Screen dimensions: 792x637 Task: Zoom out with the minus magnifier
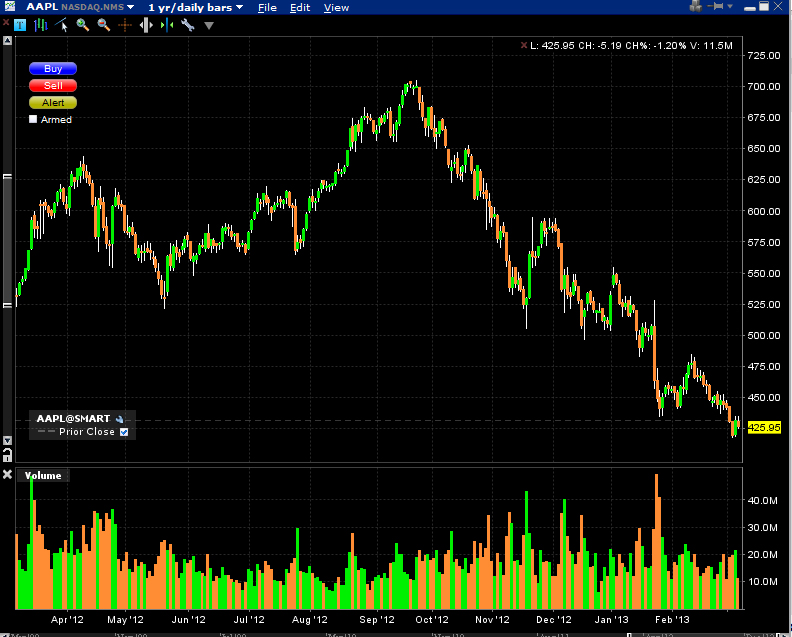(x=104, y=25)
